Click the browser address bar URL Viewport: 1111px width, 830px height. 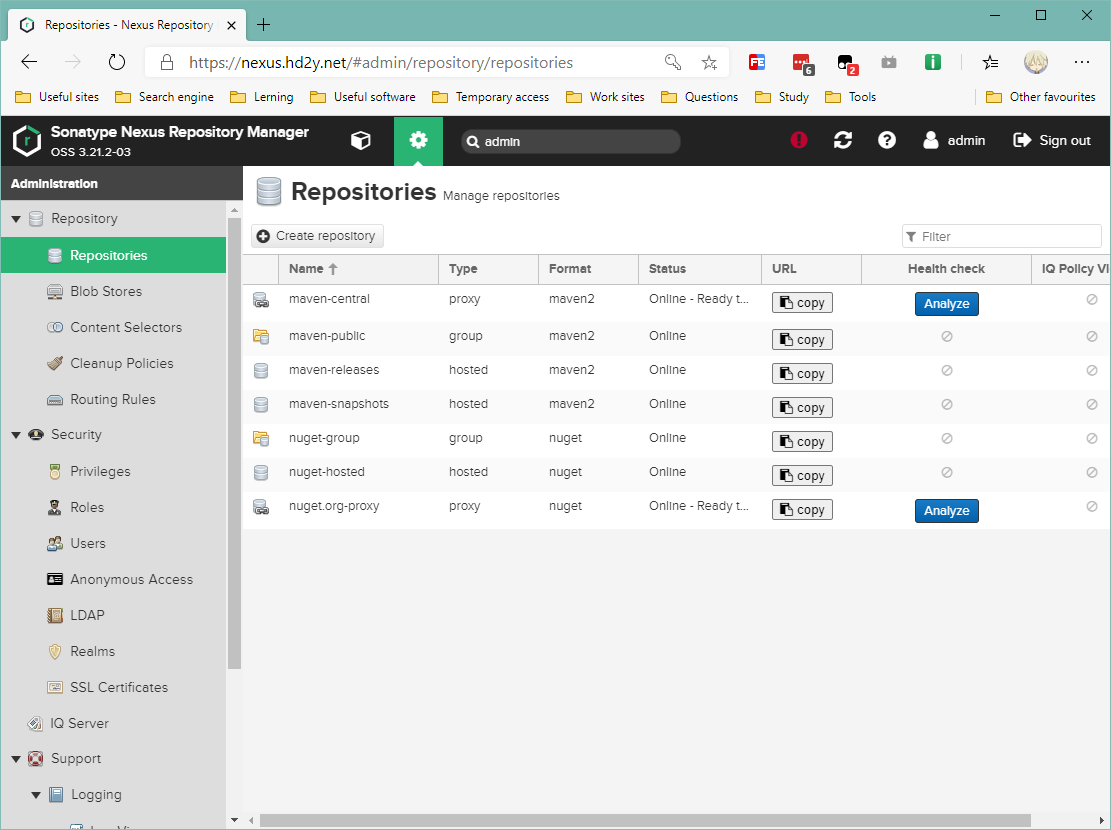380,62
